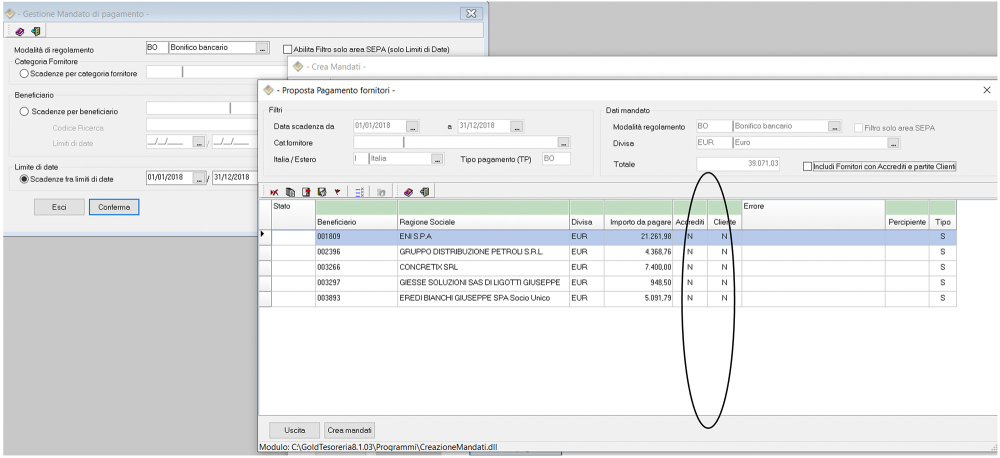Click the 'Crea mandati' button
This screenshot has width=1000, height=458.
350,429
